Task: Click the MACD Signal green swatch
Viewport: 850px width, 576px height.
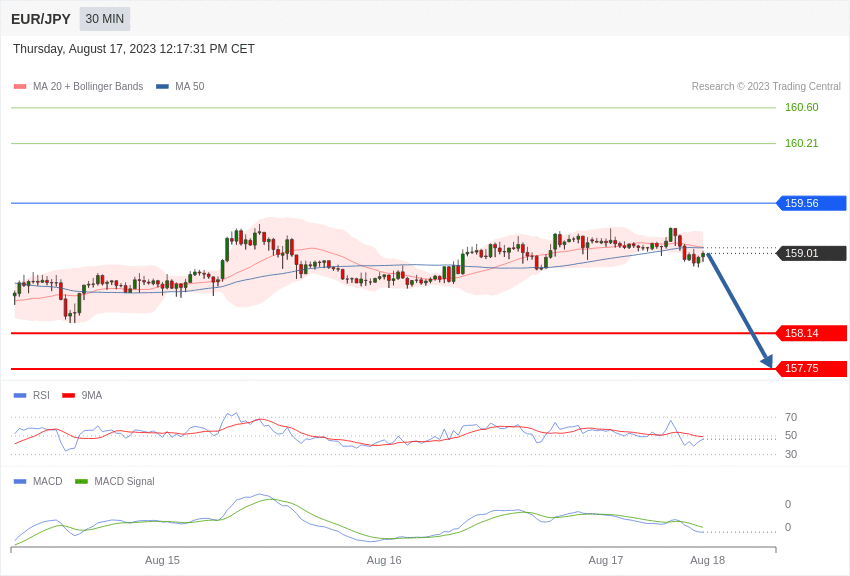Action: point(81,481)
